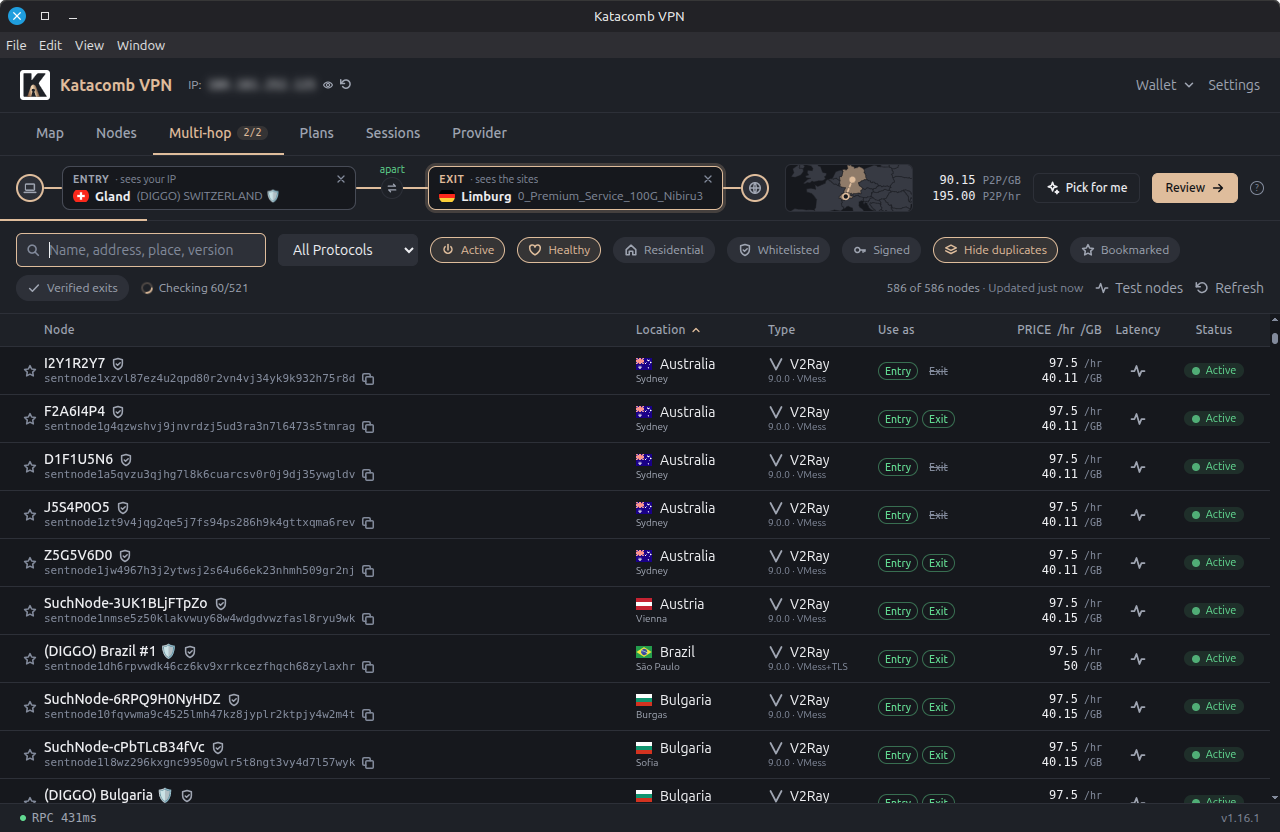Copy address of SuchNode-6RPQ9H0NyHDZ
The width and height of the screenshot is (1280, 832).
point(368,715)
